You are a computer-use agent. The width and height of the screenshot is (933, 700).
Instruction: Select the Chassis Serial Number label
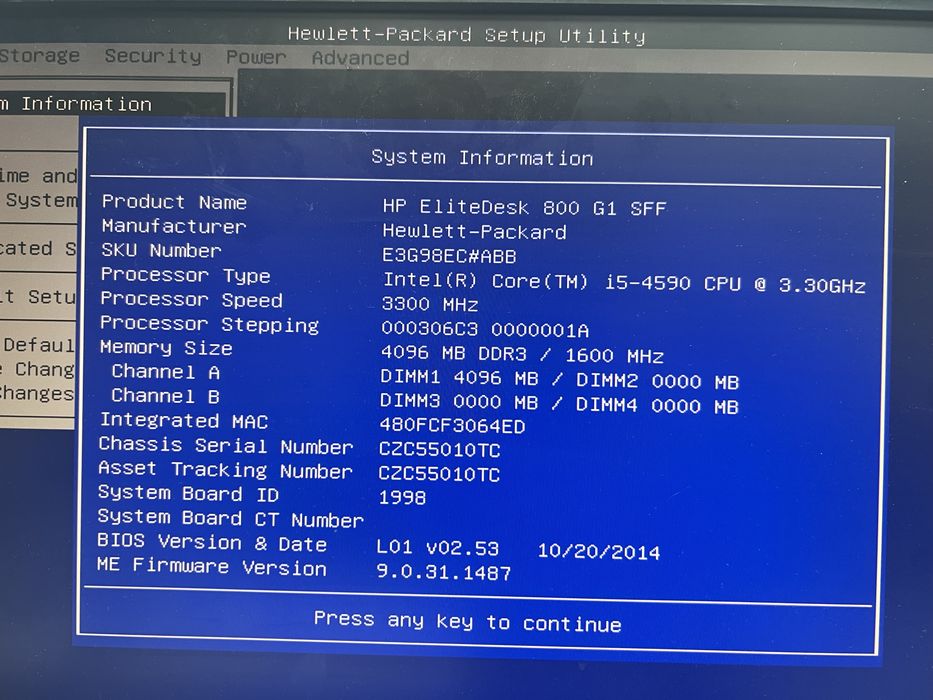(226, 445)
